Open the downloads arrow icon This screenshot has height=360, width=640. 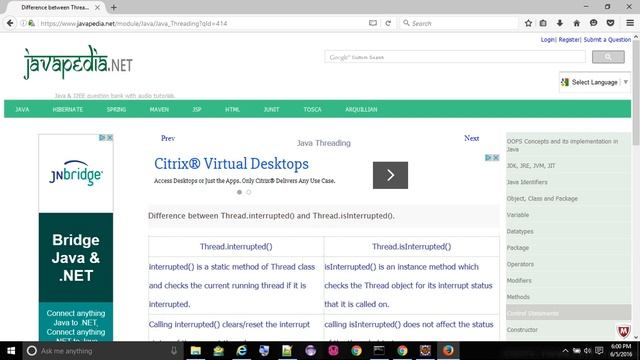click(x=560, y=23)
